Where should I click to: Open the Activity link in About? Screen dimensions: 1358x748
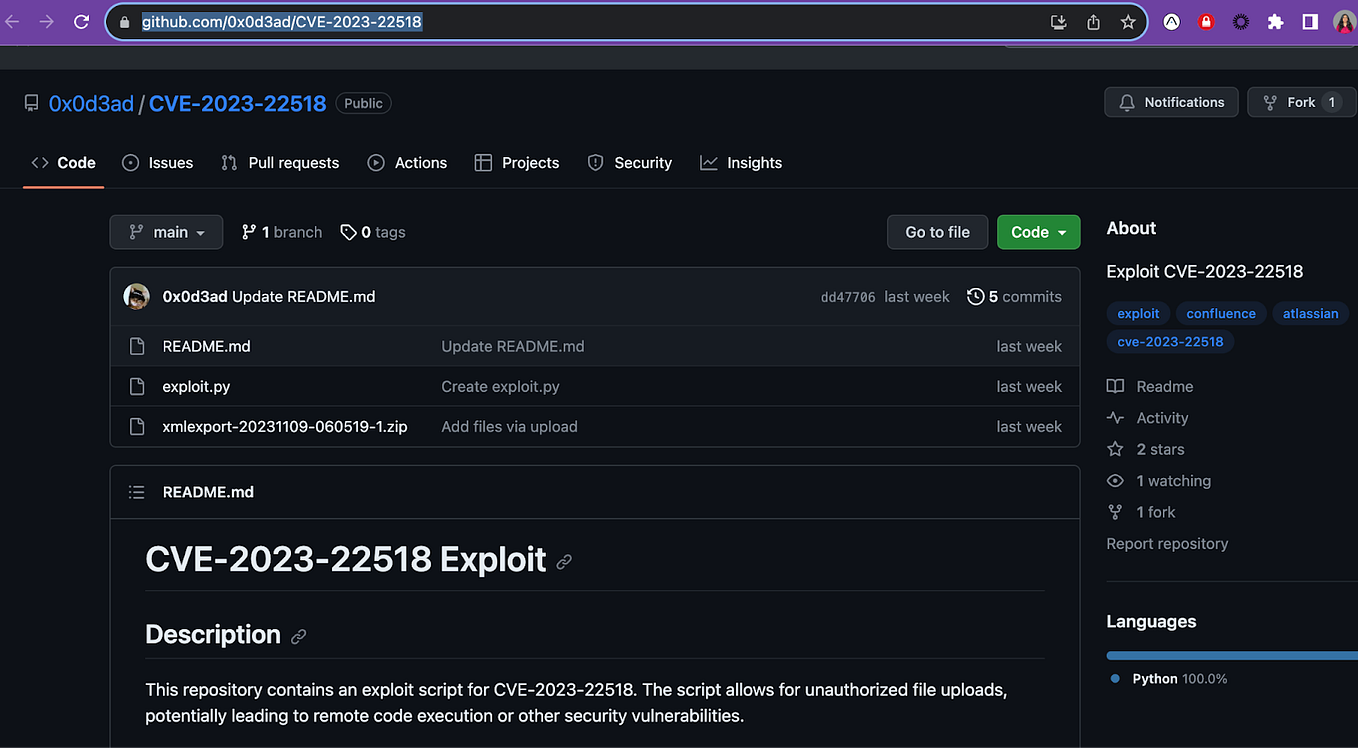(x=1148, y=418)
